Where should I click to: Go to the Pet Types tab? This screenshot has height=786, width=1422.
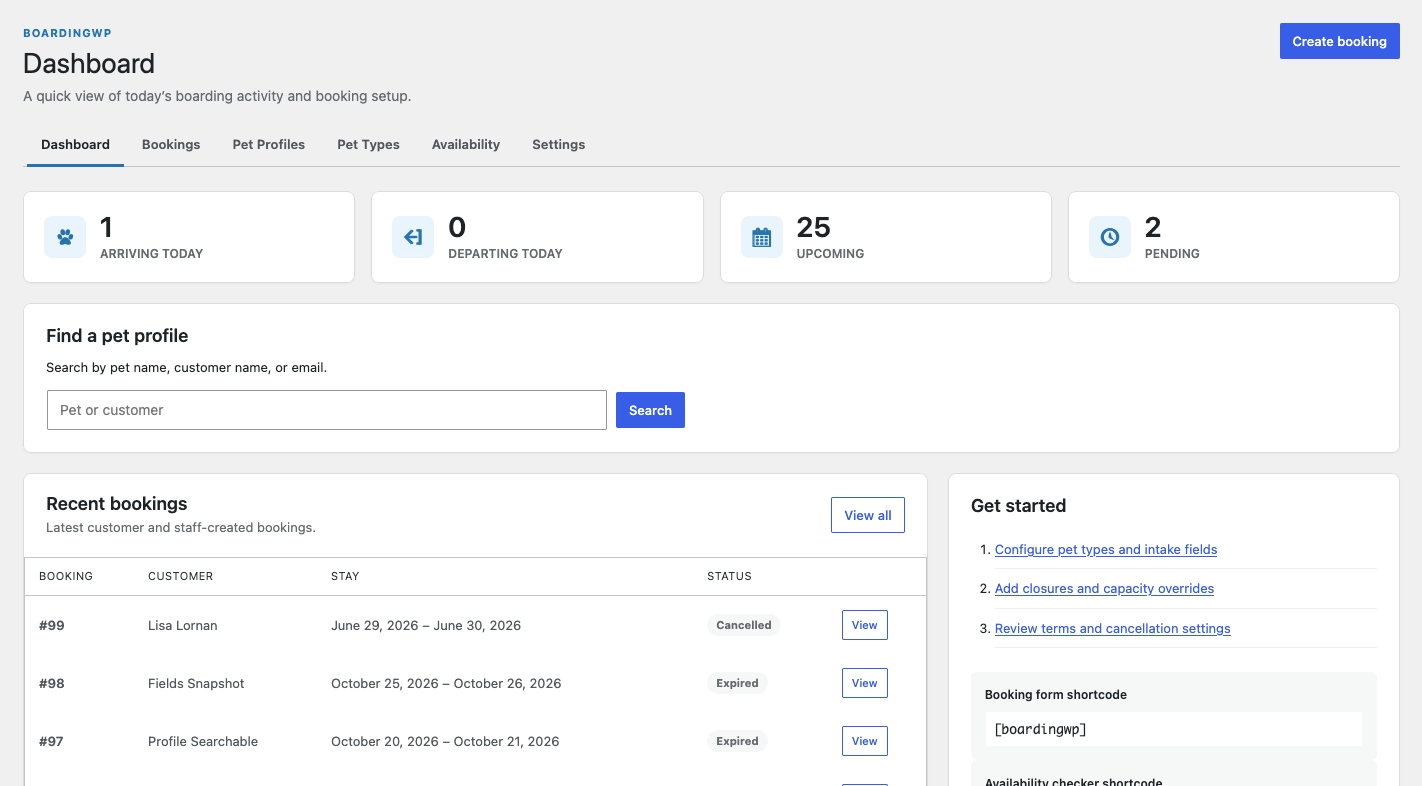[368, 144]
